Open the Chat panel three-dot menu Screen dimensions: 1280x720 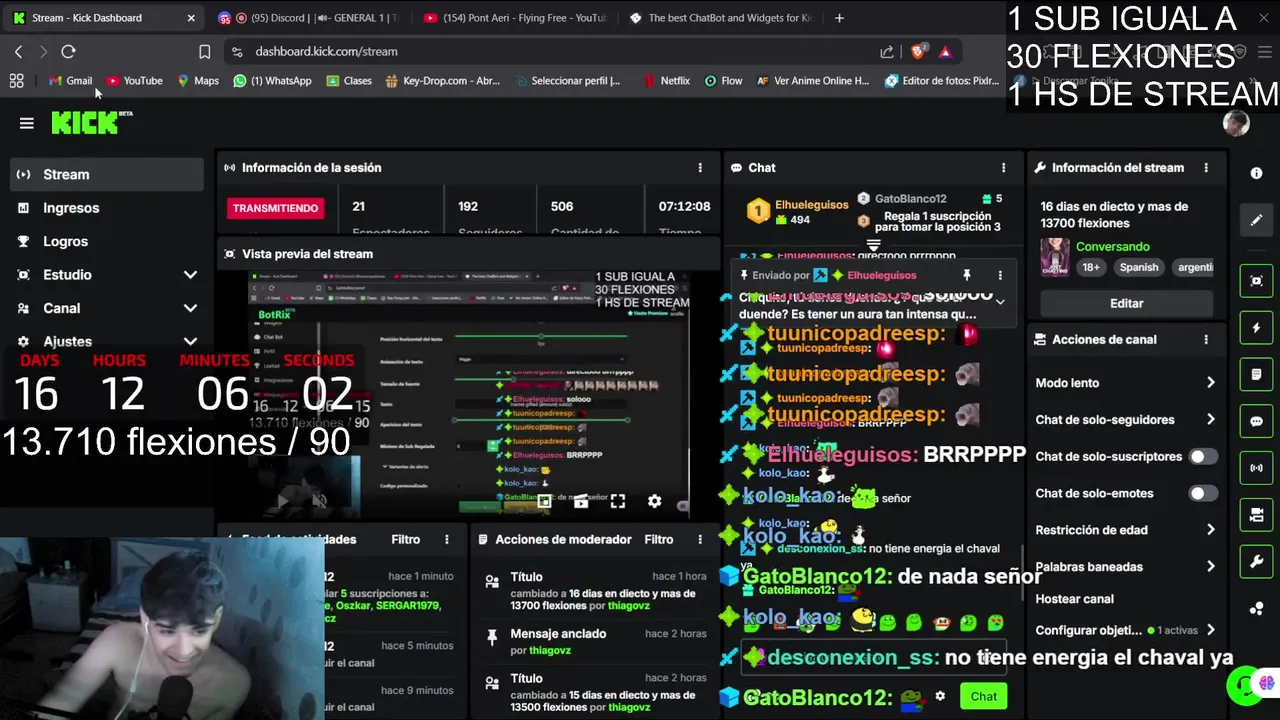[x=1003, y=168]
